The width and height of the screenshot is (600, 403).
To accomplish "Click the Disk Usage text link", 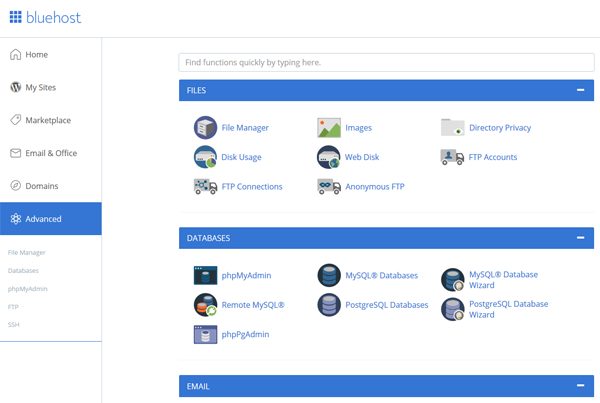I will pyautogui.click(x=241, y=157).
